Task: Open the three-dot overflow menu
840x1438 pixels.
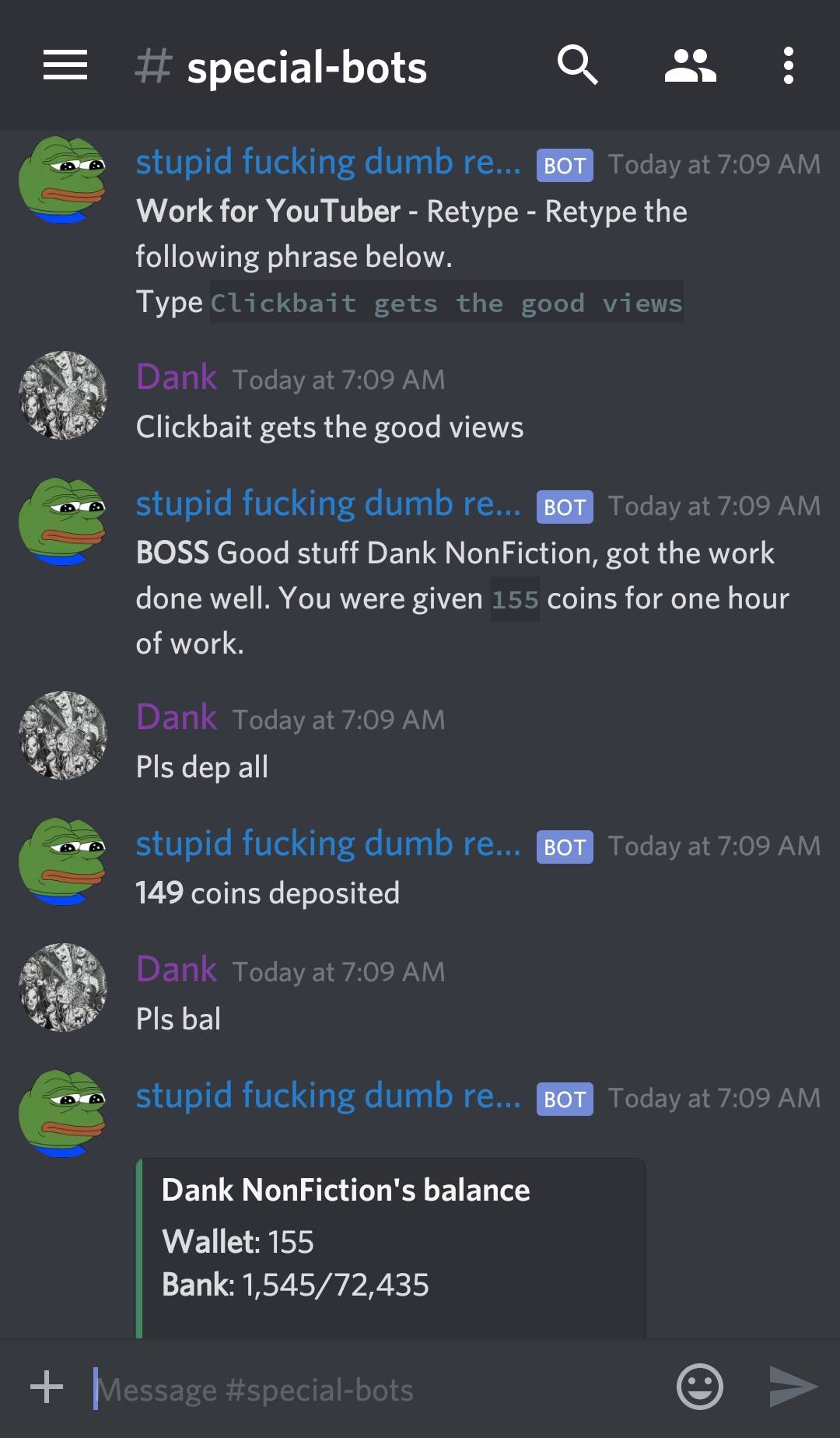Action: [788, 65]
